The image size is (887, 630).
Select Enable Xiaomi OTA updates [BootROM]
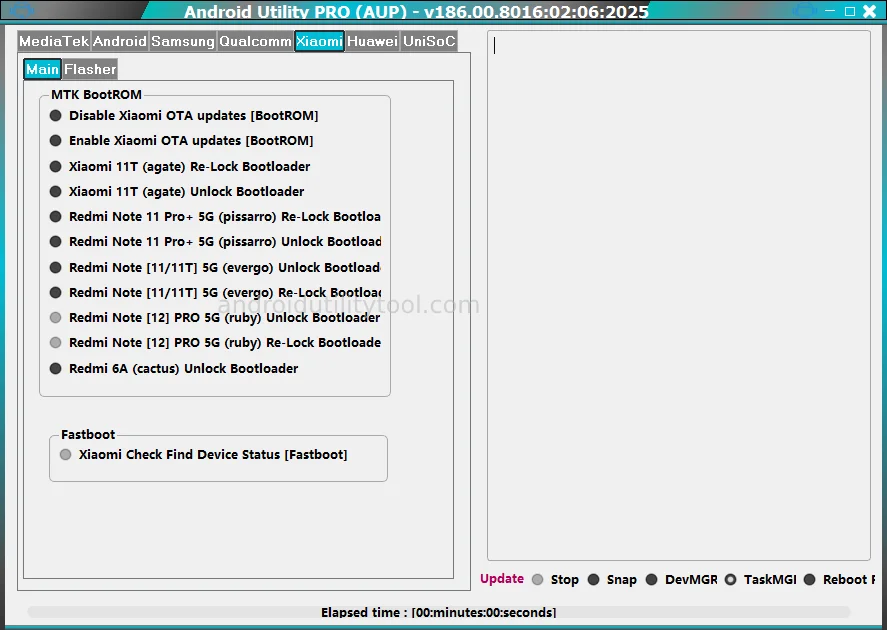pyautogui.click(x=182, y=140)
